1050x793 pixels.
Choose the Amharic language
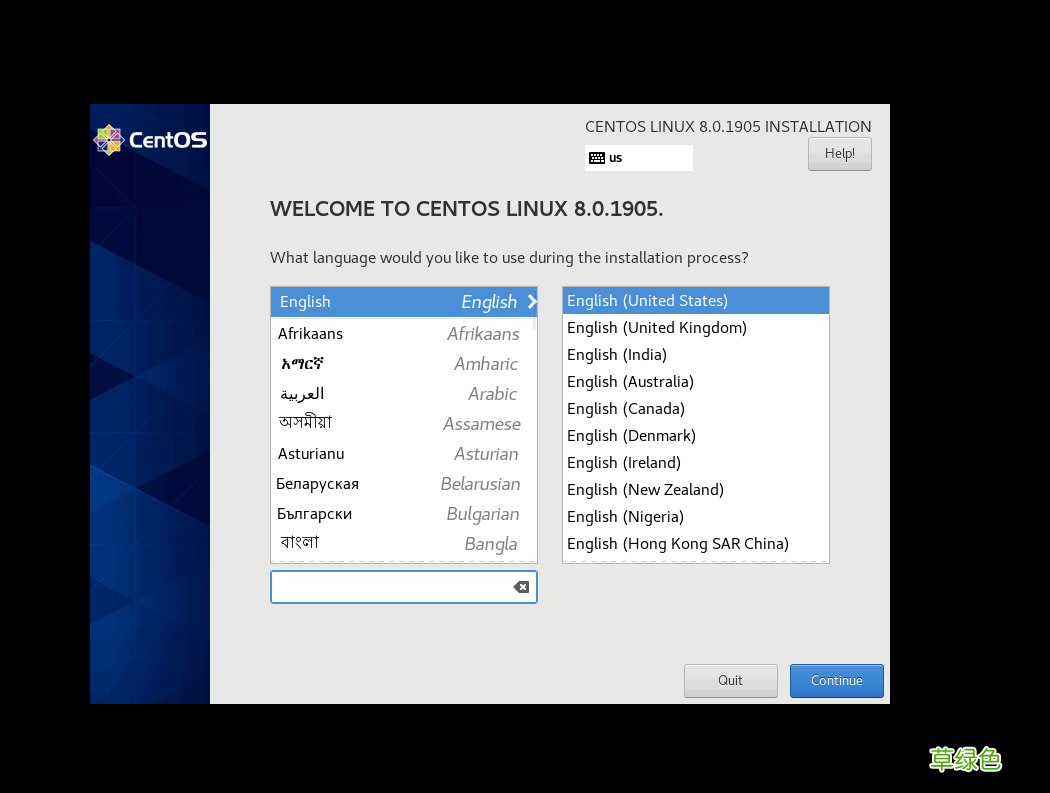300,363
